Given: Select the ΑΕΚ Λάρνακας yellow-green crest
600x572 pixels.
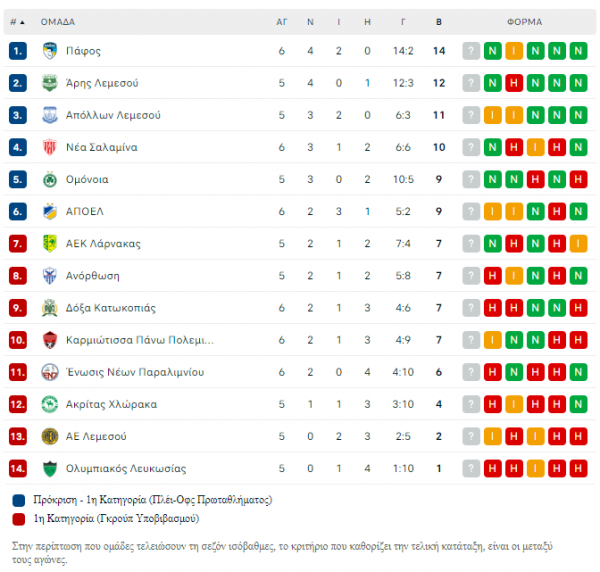Looking at the screenshot, I should click(x=50, y=244).
